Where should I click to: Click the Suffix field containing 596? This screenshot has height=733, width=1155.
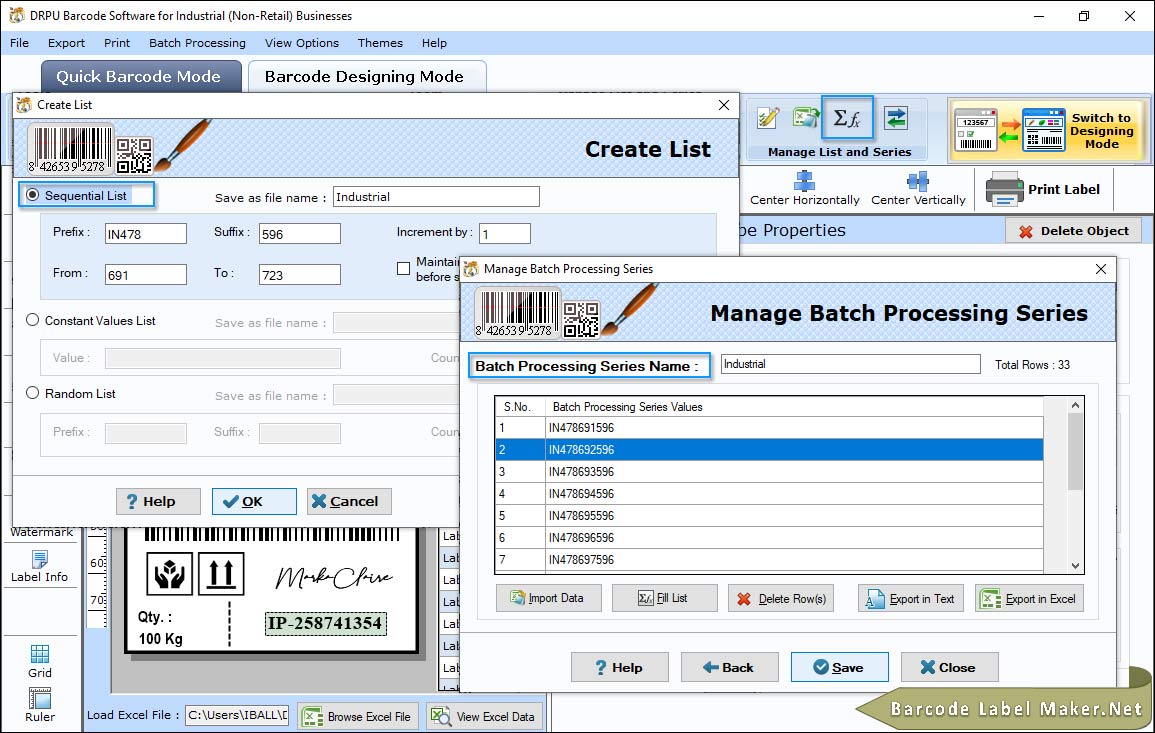click(300, 234)
